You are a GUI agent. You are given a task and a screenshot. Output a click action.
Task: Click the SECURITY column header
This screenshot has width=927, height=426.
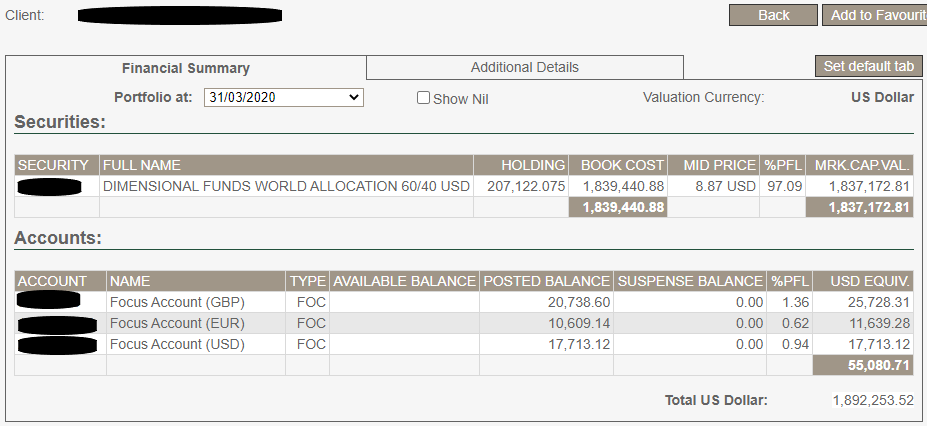click(57, 165)
